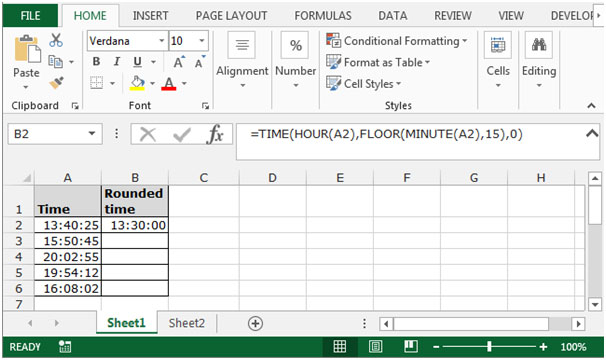Click the Insert Function fx icon
The height and width of the screenshot is (360, 606).
[x=215, y=135]
